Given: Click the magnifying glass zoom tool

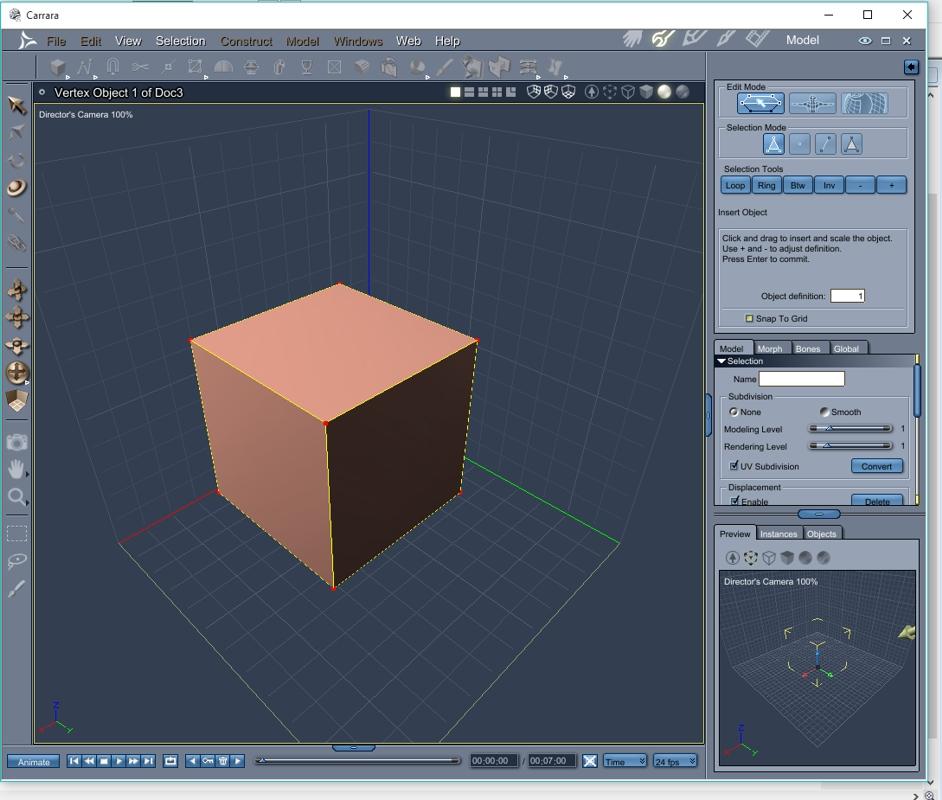Looking at the screenshot, I should (x=17, y=497).
